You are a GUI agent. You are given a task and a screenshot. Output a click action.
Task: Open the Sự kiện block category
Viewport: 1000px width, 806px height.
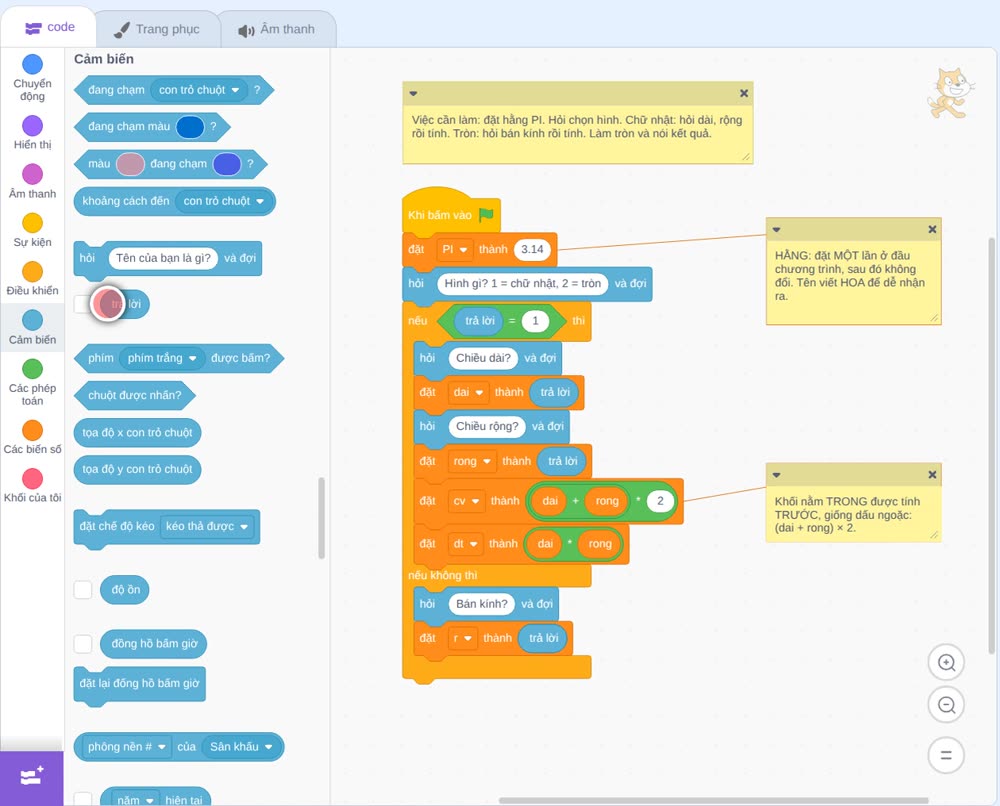(32, 230)
